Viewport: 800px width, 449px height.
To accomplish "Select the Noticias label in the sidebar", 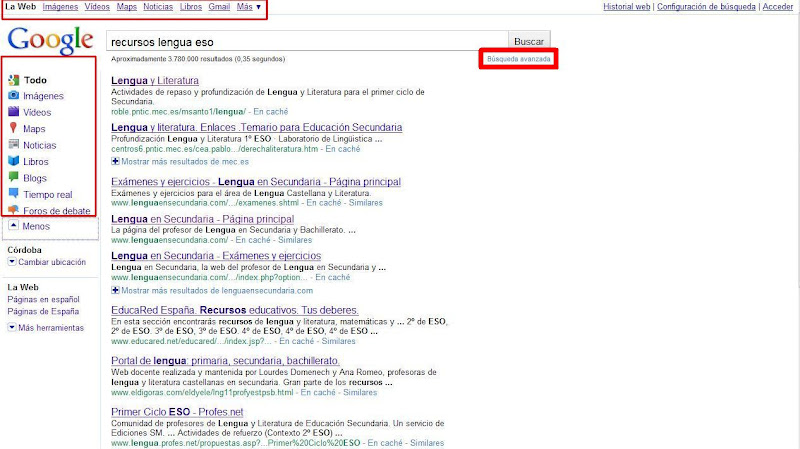I will click(40, 145).
